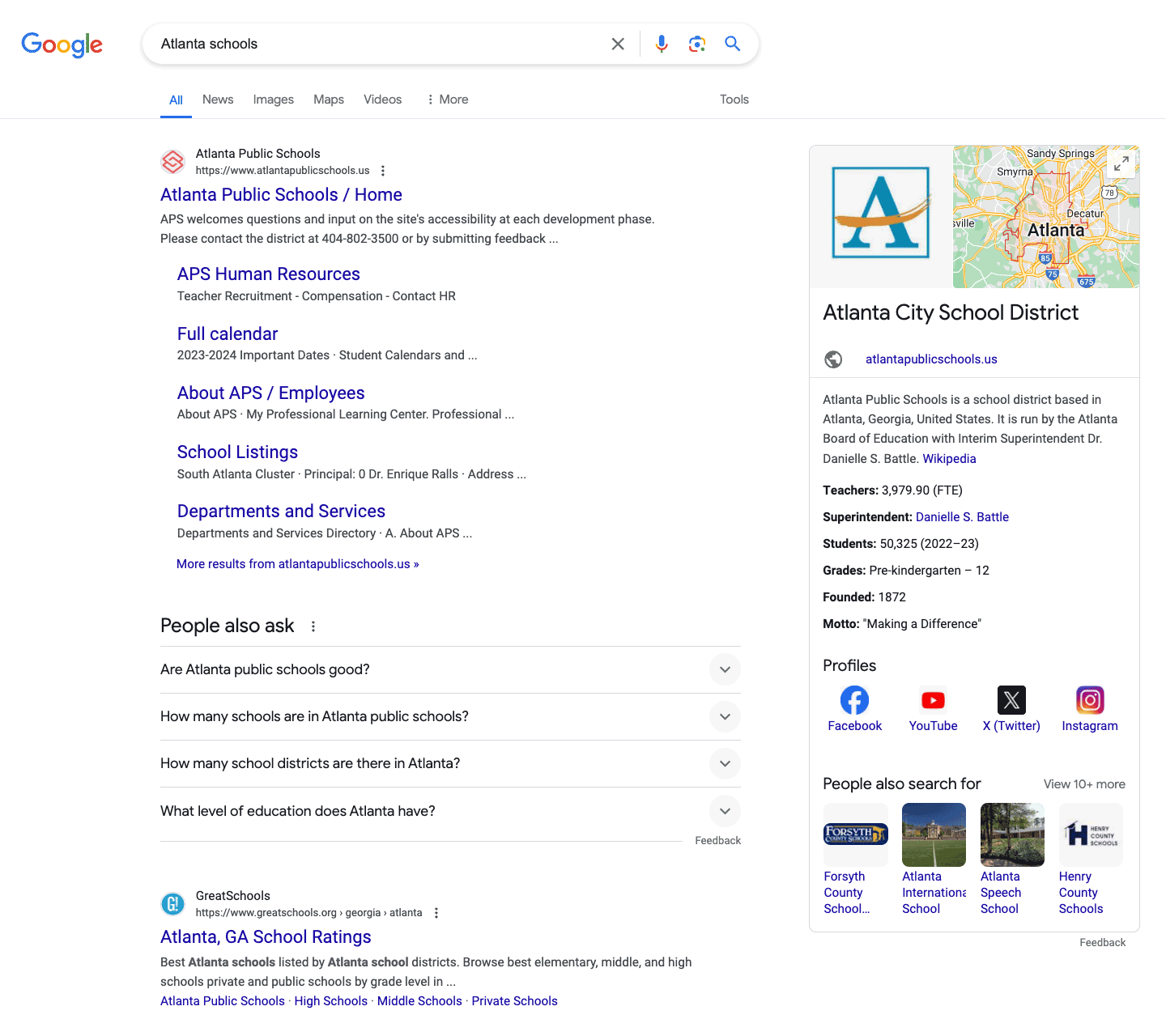This screenshot has height=1036, width=1166.
Task: Expand 'How many schools are in Atlanta public schools?'
Action: 450,717
